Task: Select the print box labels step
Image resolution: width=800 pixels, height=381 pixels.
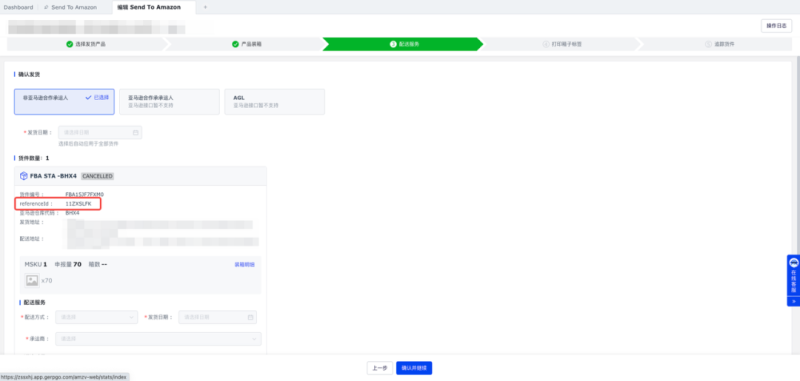Action: [562, 44]
